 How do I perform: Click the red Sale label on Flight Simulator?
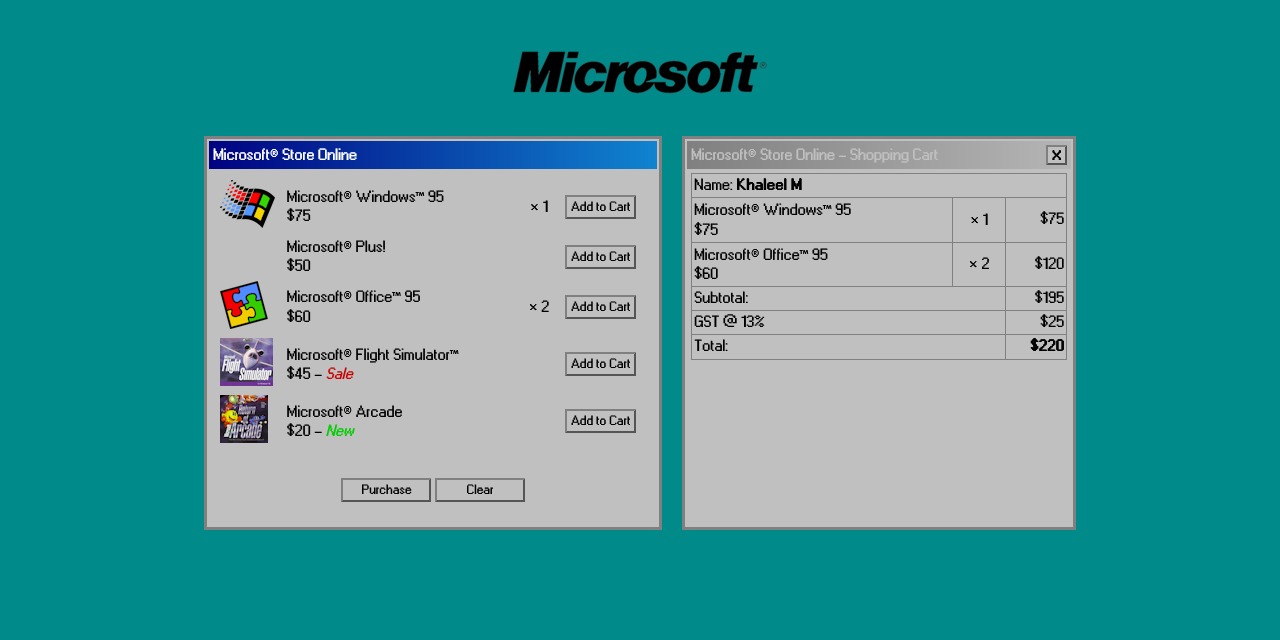[x=339, y=373]
